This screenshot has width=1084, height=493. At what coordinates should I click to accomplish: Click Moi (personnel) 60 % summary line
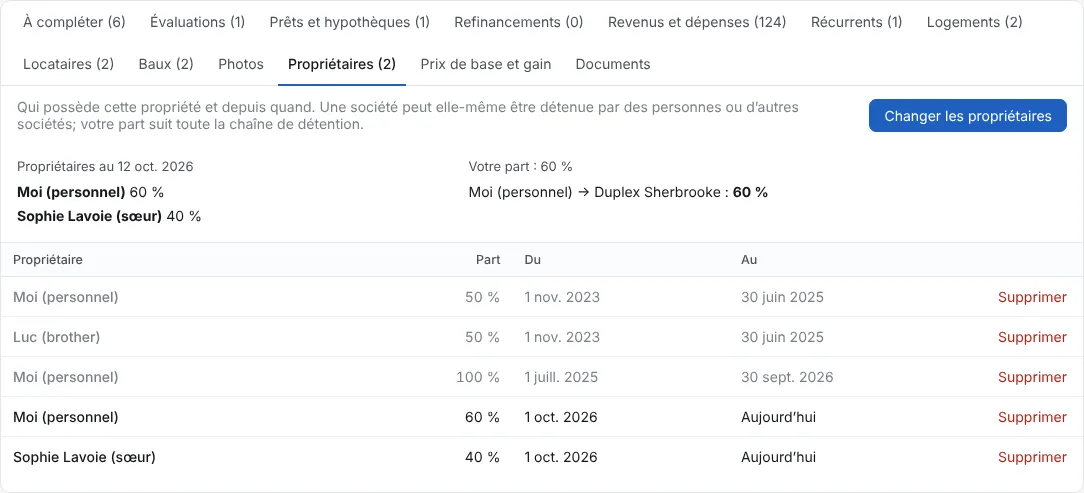91,192
